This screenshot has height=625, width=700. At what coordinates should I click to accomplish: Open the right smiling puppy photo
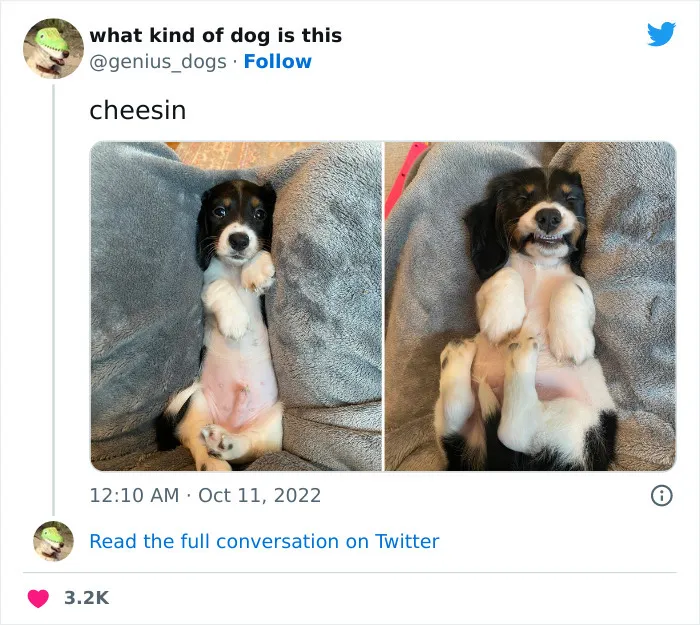pos(530,306)
